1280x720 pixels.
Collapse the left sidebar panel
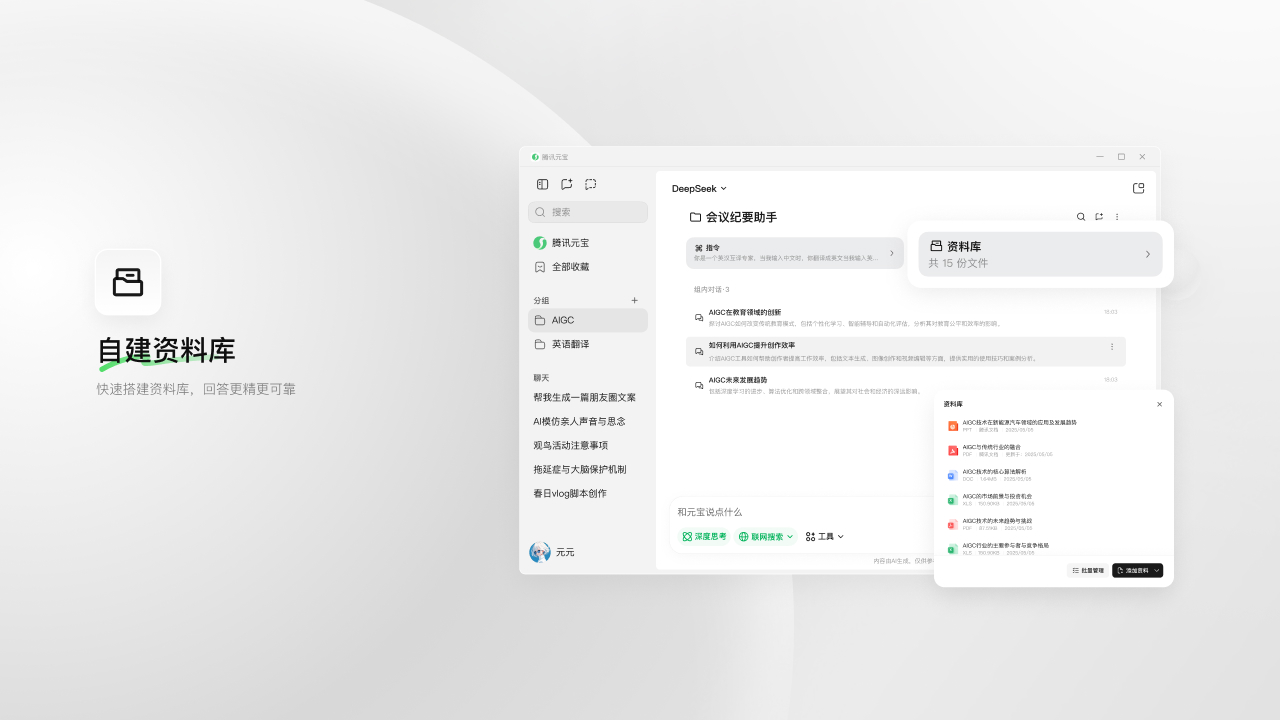[x=541, y=184]
